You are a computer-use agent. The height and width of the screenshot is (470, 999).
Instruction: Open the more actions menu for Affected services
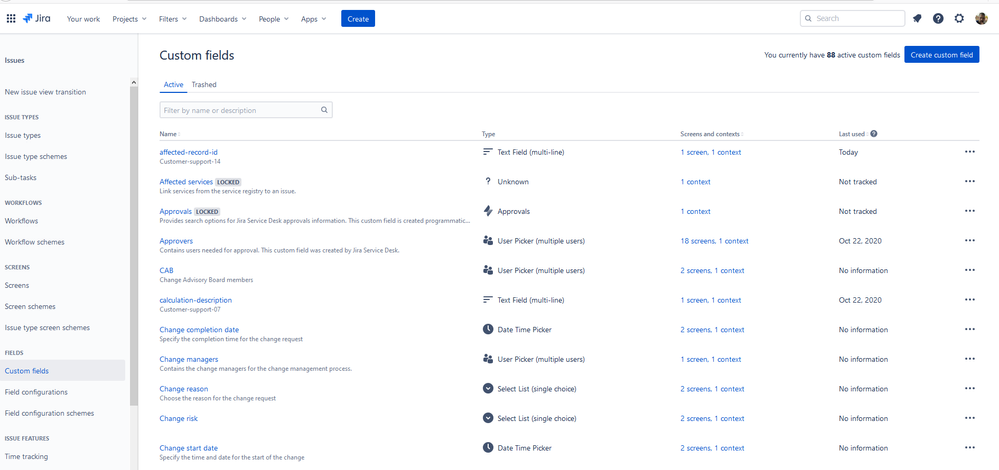970,182
